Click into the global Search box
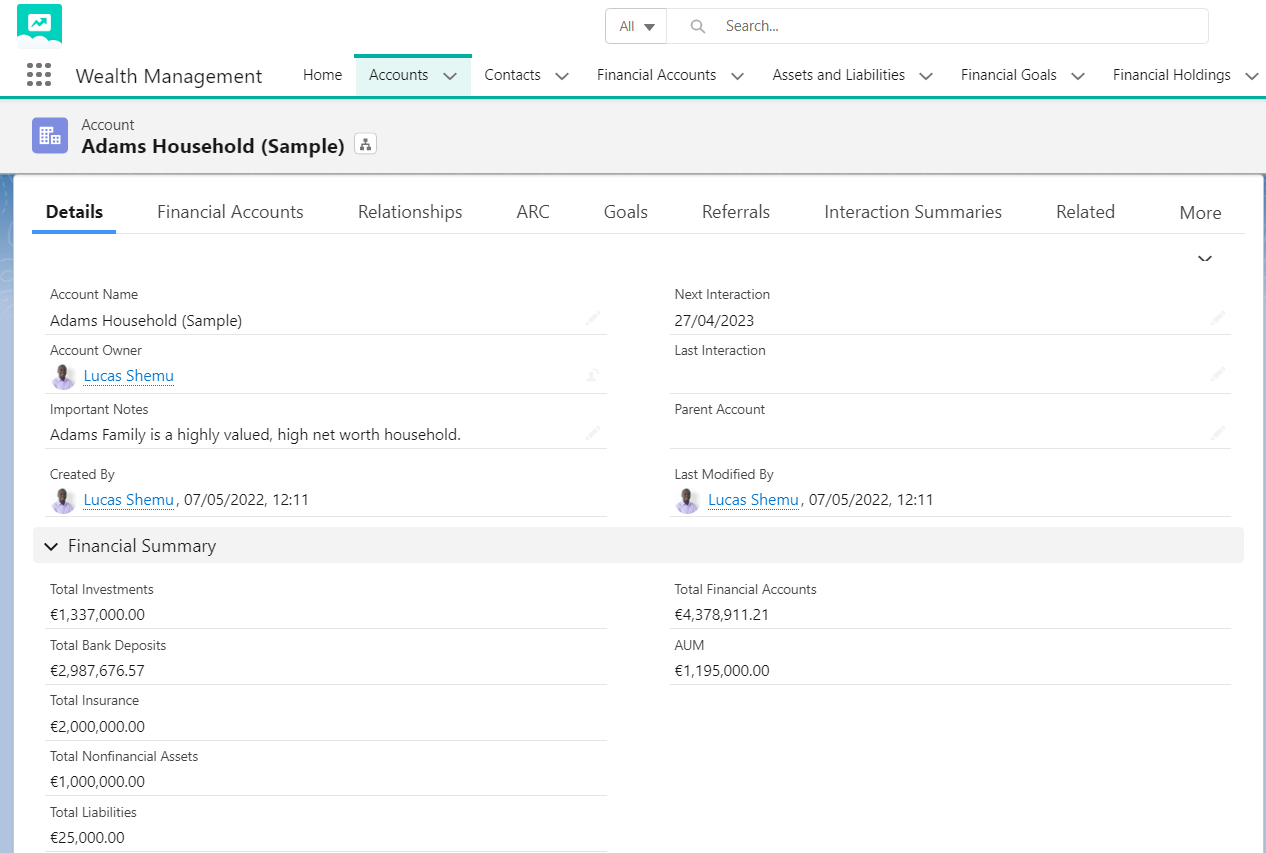Viewport: 1266px width, 853px height. tap(938, 26)
